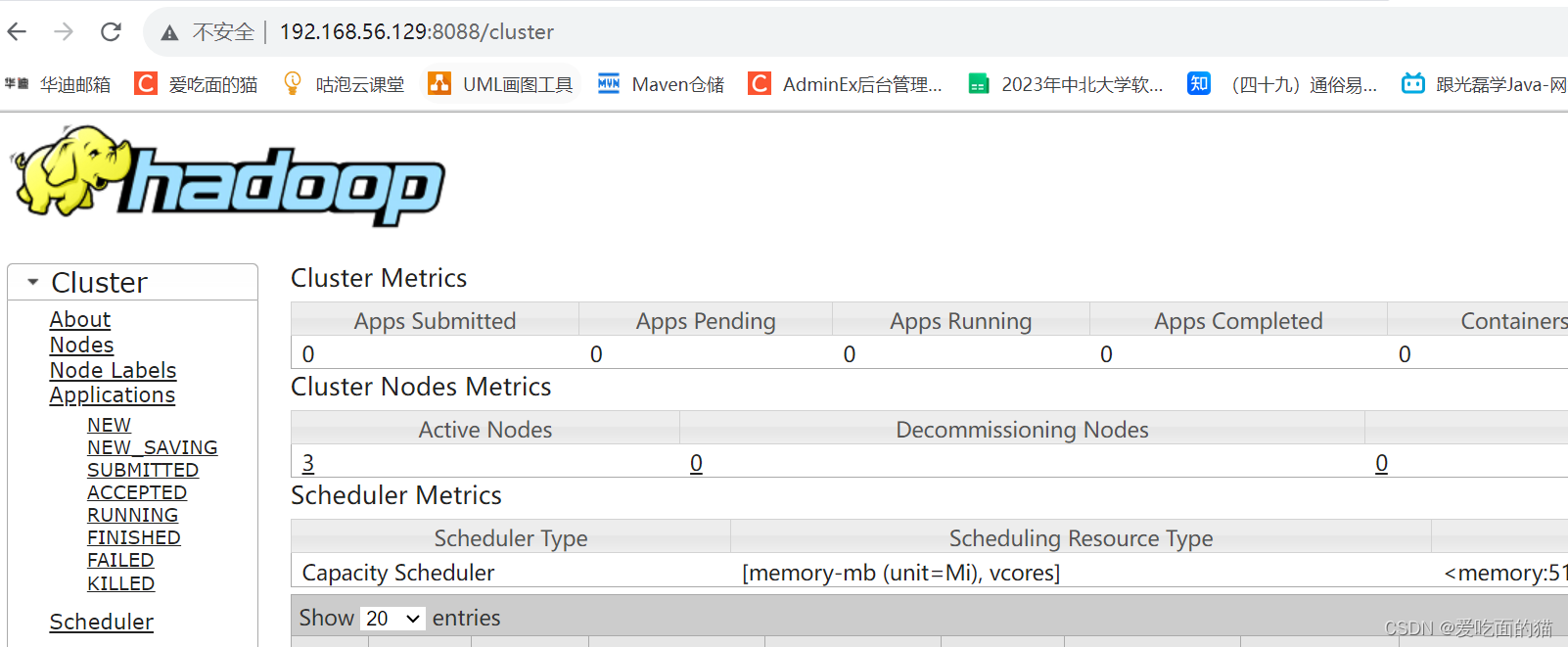The height and width of the screenshot is (647, 1568).
Task: Open the 华迪邮箱 bookmark
Action: [58, 84]
